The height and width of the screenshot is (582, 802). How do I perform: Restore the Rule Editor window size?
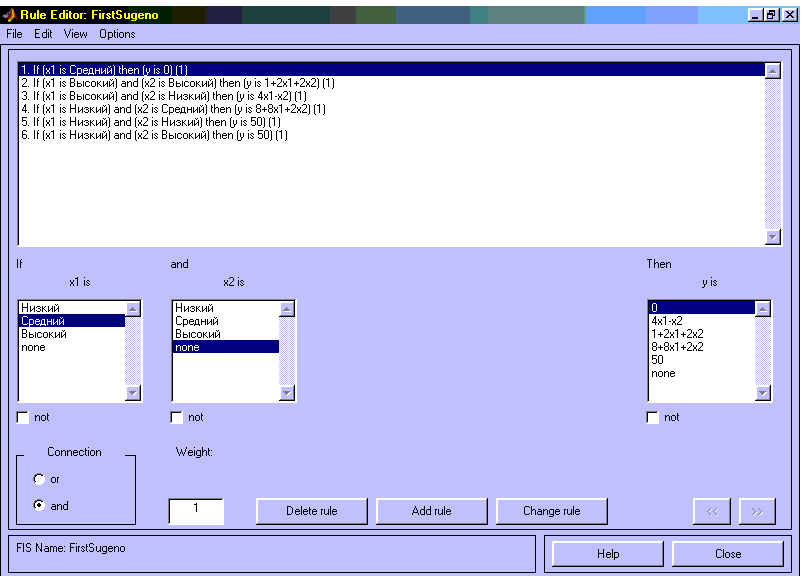[771, 15]
